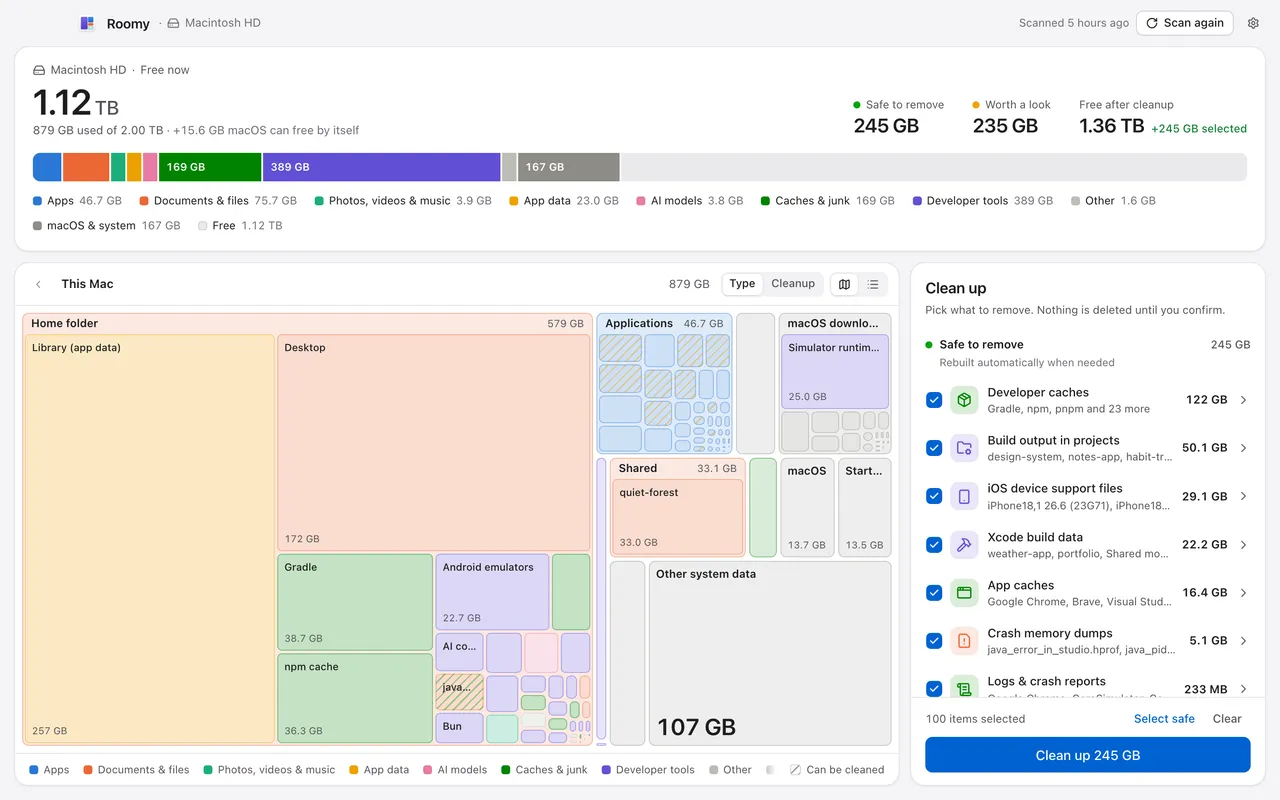Deselect the App caches checkbox
1280x800 pixels.
(x=934, y=593)
